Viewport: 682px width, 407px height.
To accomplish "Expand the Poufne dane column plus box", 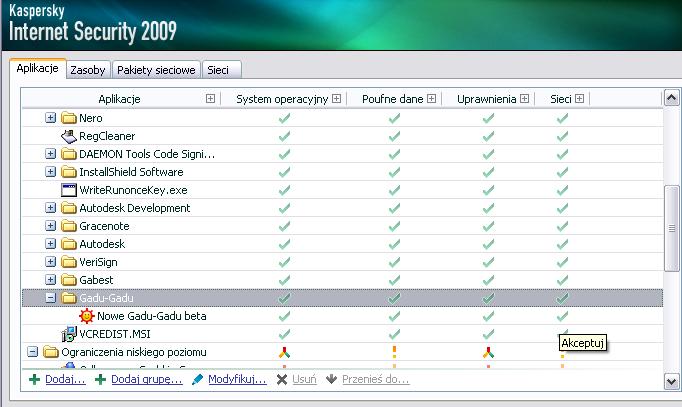I will tap(431, 99).
